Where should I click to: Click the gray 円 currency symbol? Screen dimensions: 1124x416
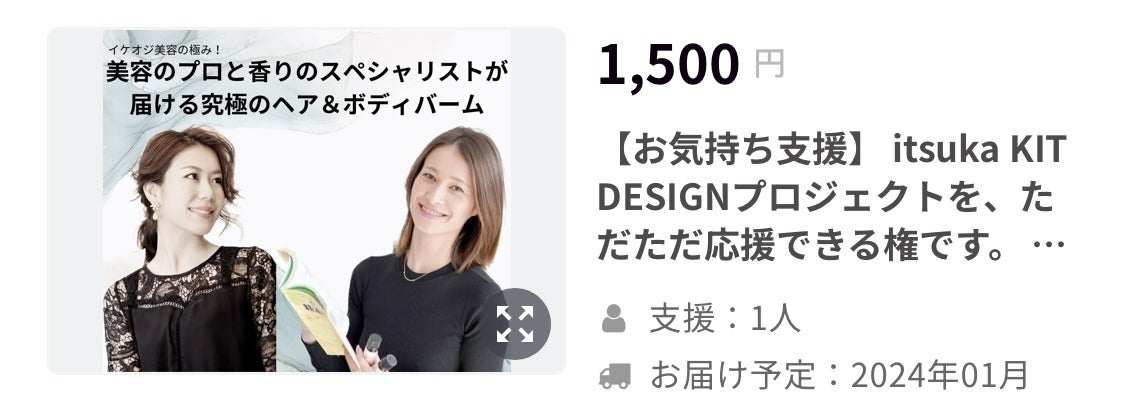(769, 65)
